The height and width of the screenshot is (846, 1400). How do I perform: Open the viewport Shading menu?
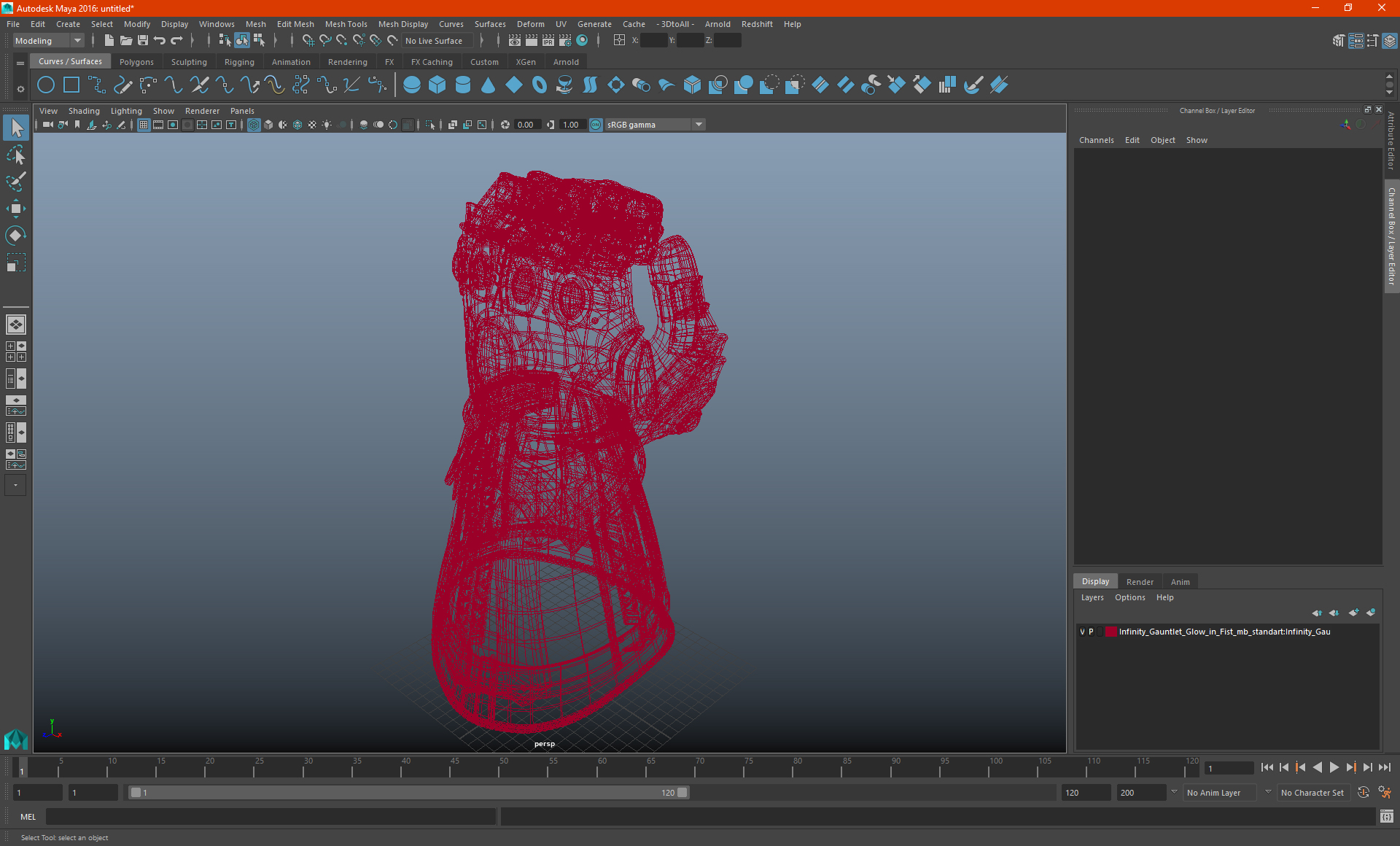[84, 111]
